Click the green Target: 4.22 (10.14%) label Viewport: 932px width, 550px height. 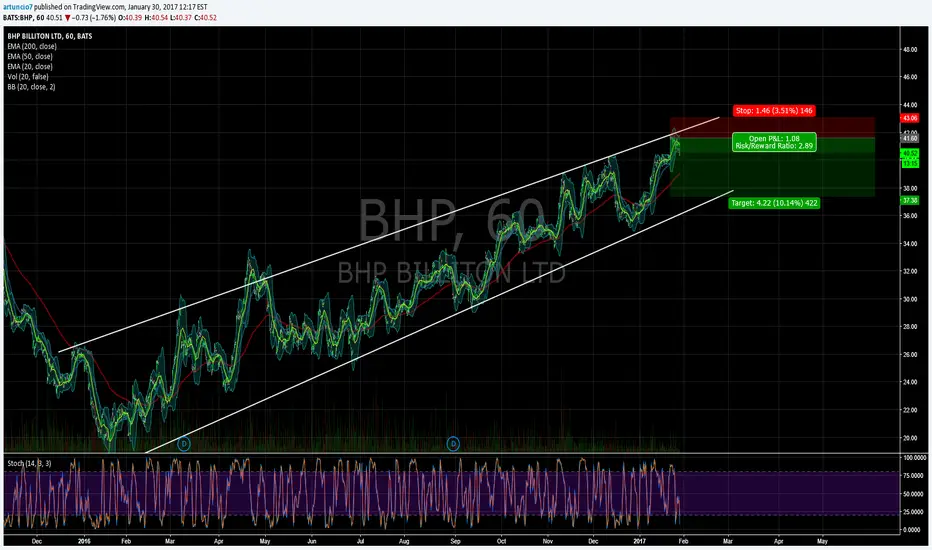(774, 203)
